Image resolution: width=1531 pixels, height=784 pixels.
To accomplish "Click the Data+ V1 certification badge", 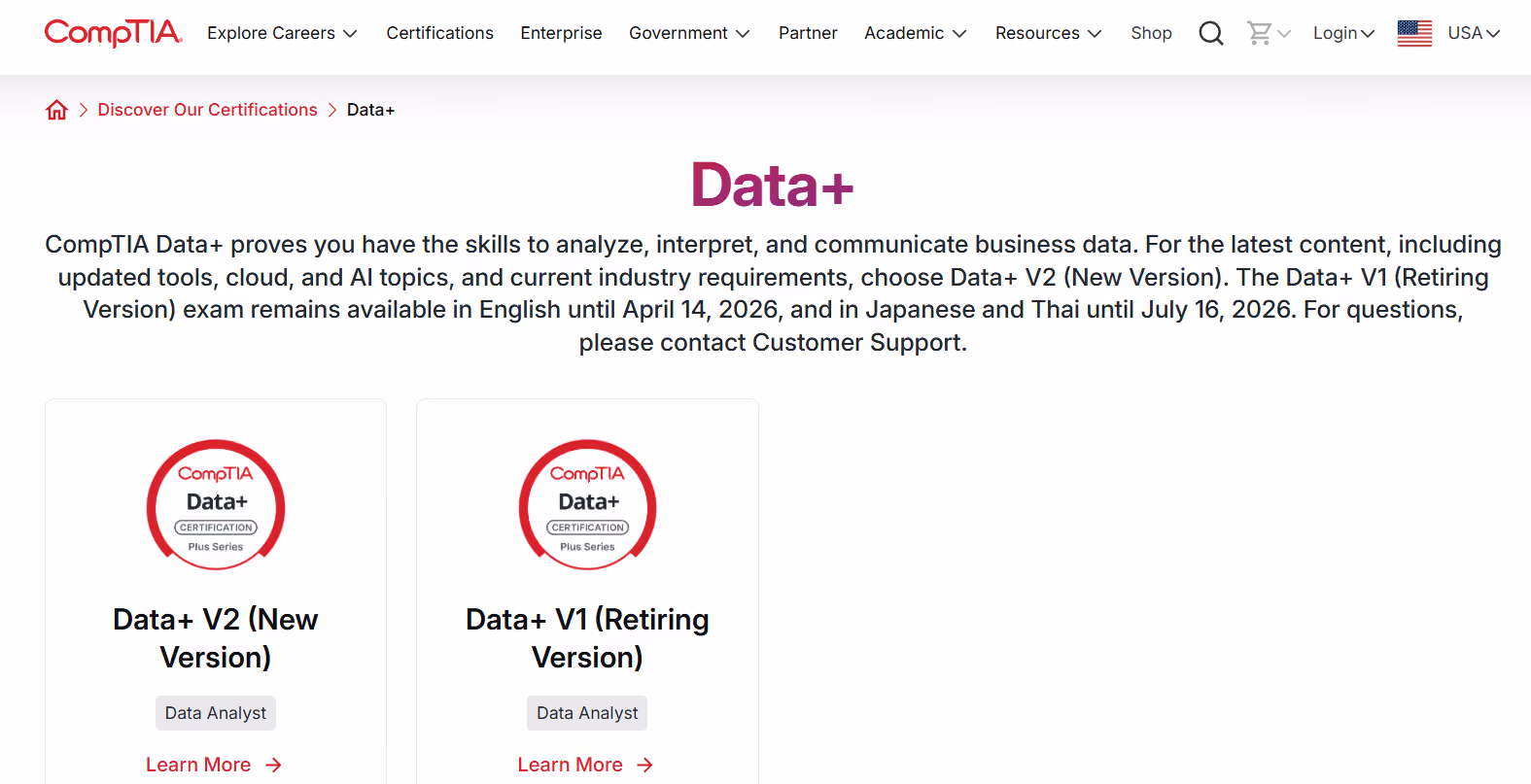I will coord(588,505).
